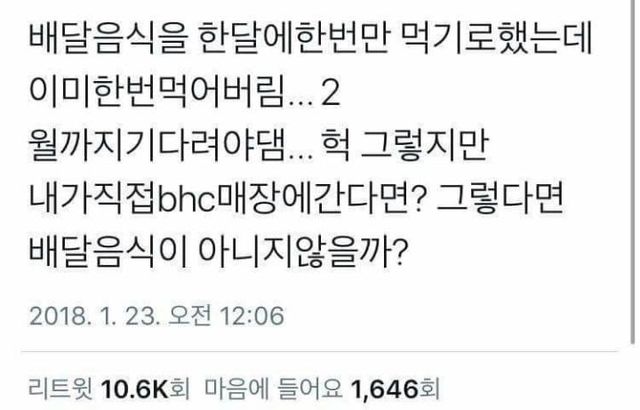640x410 pixels.
Task: Click the tweet line 이미한번먹어버림... 2
Action: pos(184,93)
